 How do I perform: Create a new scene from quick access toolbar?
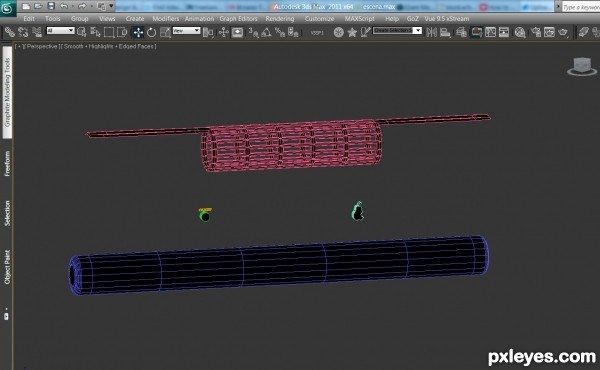(x=26, y=6)
